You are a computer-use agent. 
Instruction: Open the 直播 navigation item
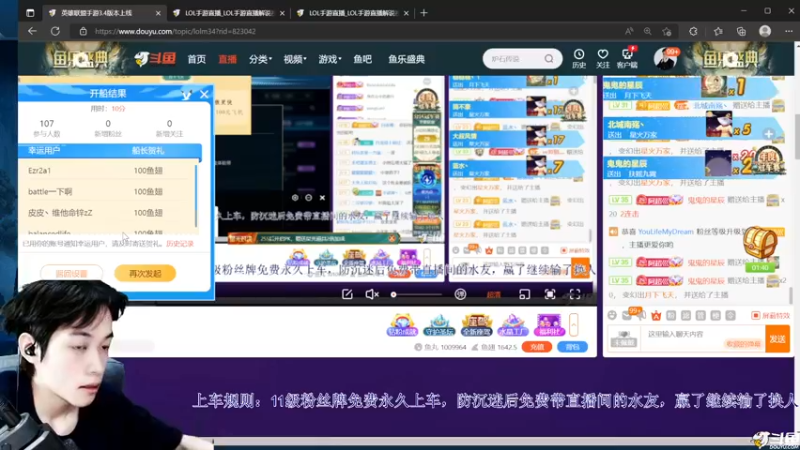(227, 59)
